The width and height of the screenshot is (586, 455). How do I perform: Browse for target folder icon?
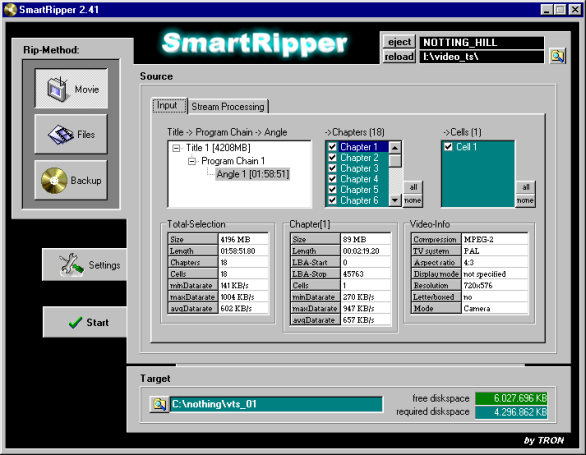[160, 404]
